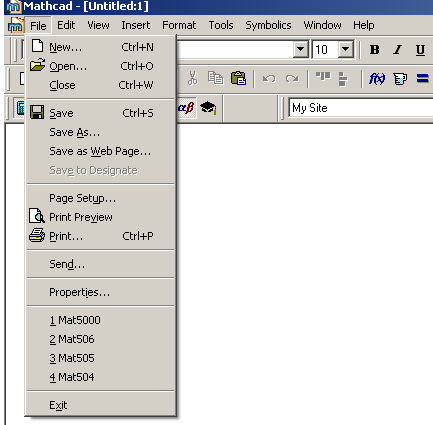Image resolution: width=433 pixels, height=425 pixels.
Task: Toggle Italic text formatting
Action: click(397, 50)
